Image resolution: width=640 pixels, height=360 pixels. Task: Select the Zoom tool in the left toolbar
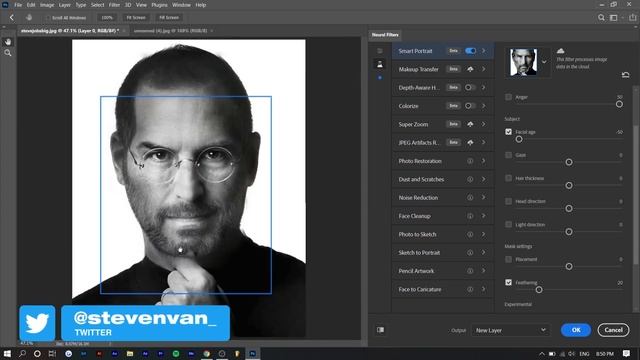[8, 53]
